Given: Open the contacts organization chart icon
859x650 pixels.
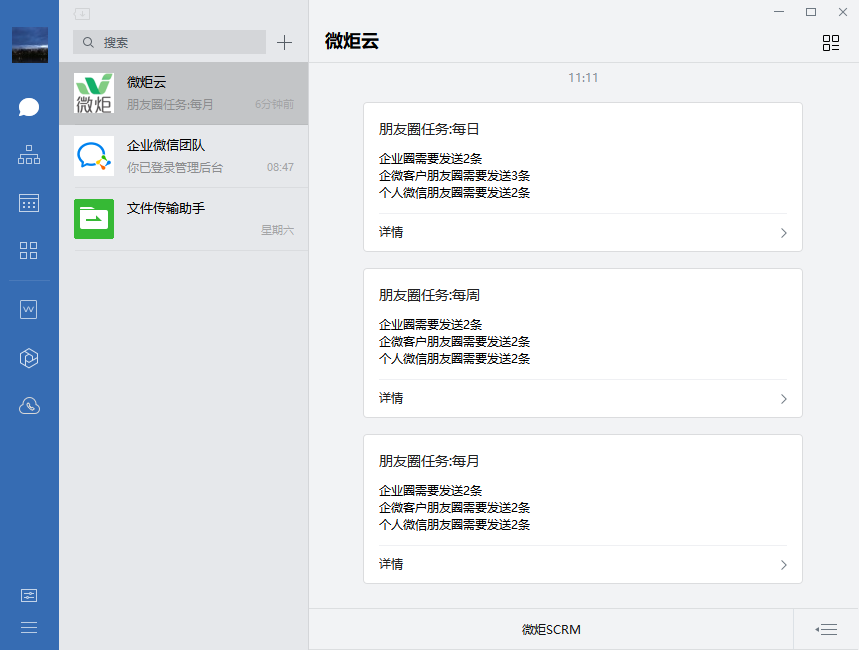Looking at the screenshot, I should coord(29,155).
